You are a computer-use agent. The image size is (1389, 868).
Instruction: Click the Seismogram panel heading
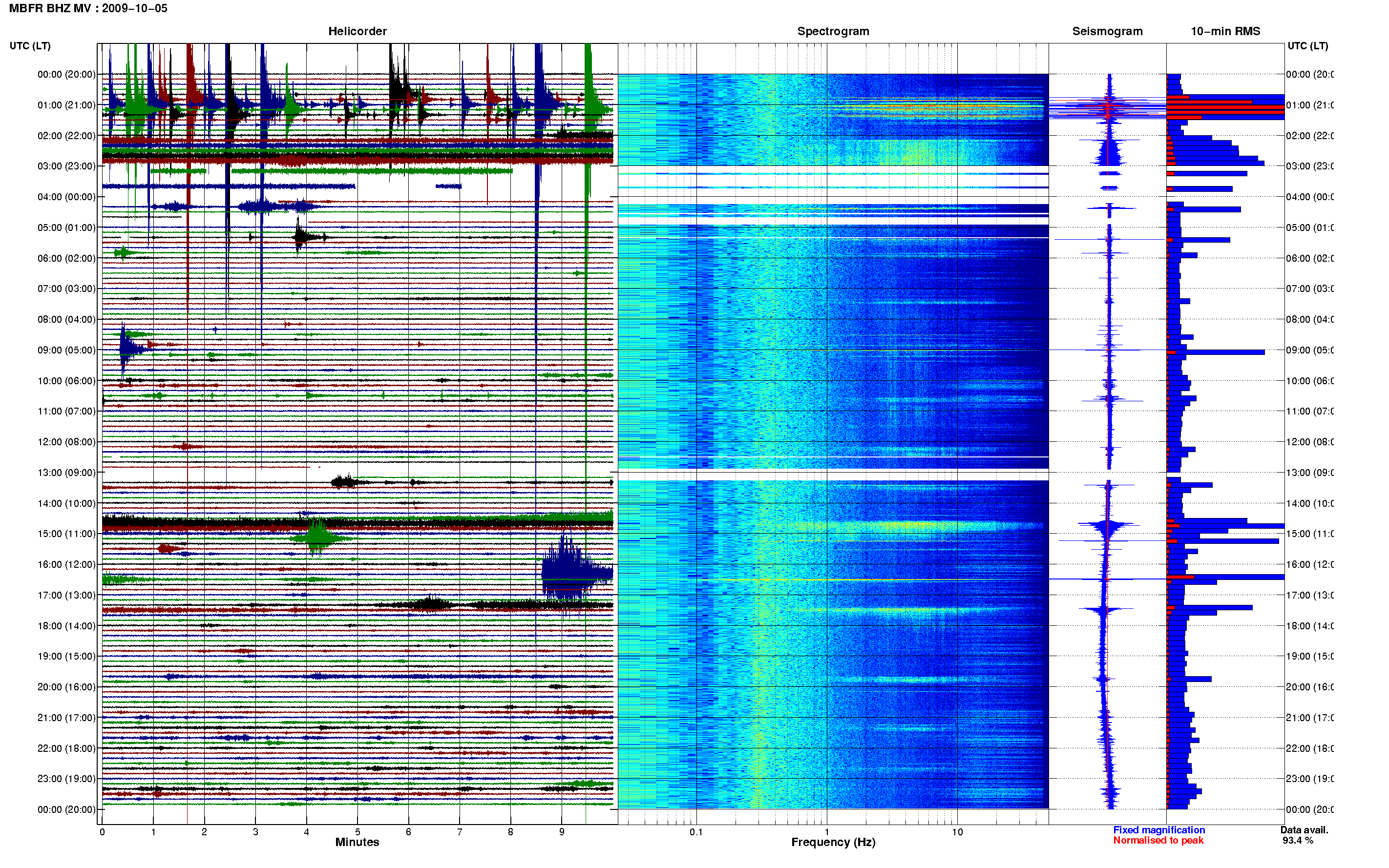coord(1107,31)
